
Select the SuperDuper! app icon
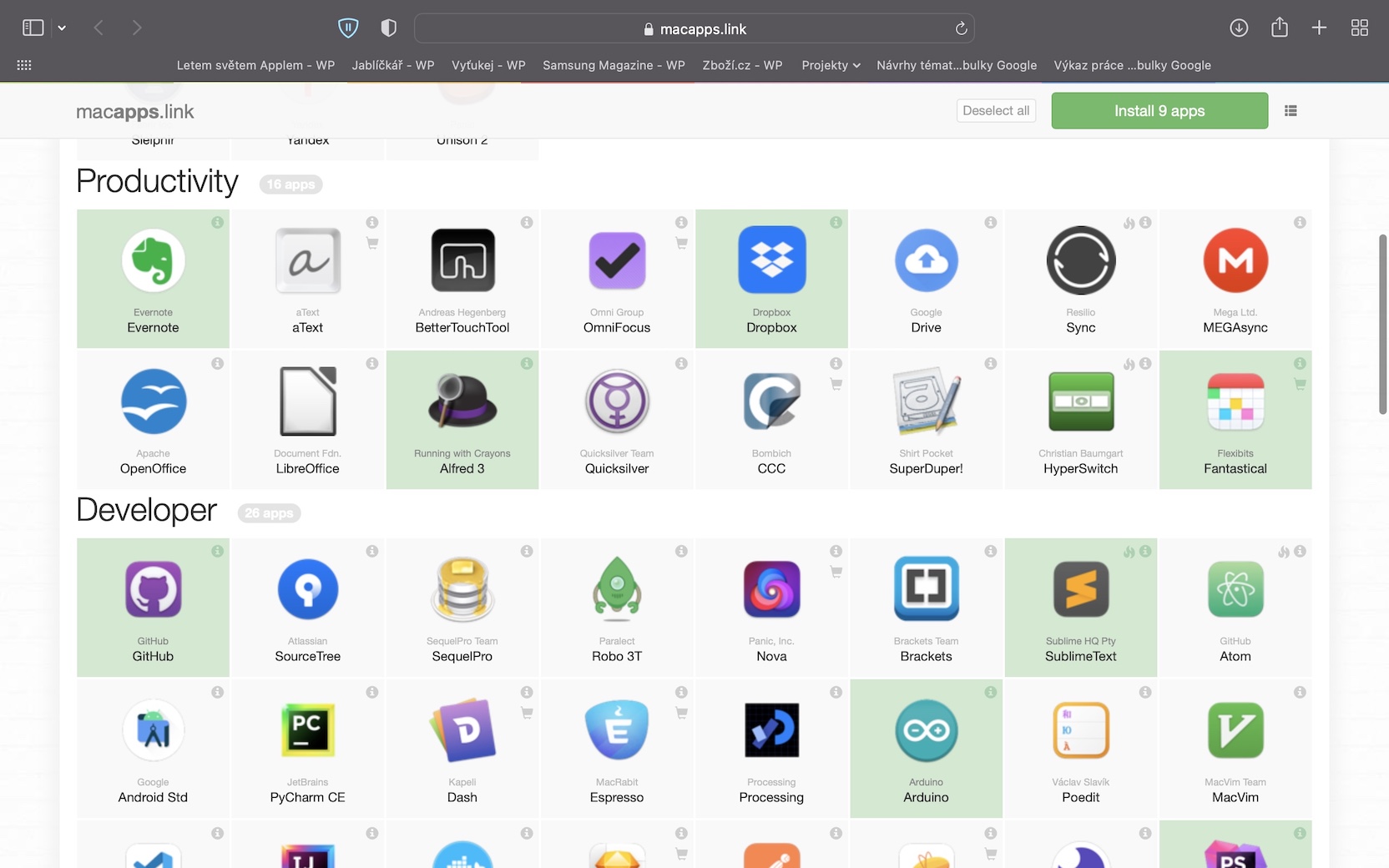(927, 401)
